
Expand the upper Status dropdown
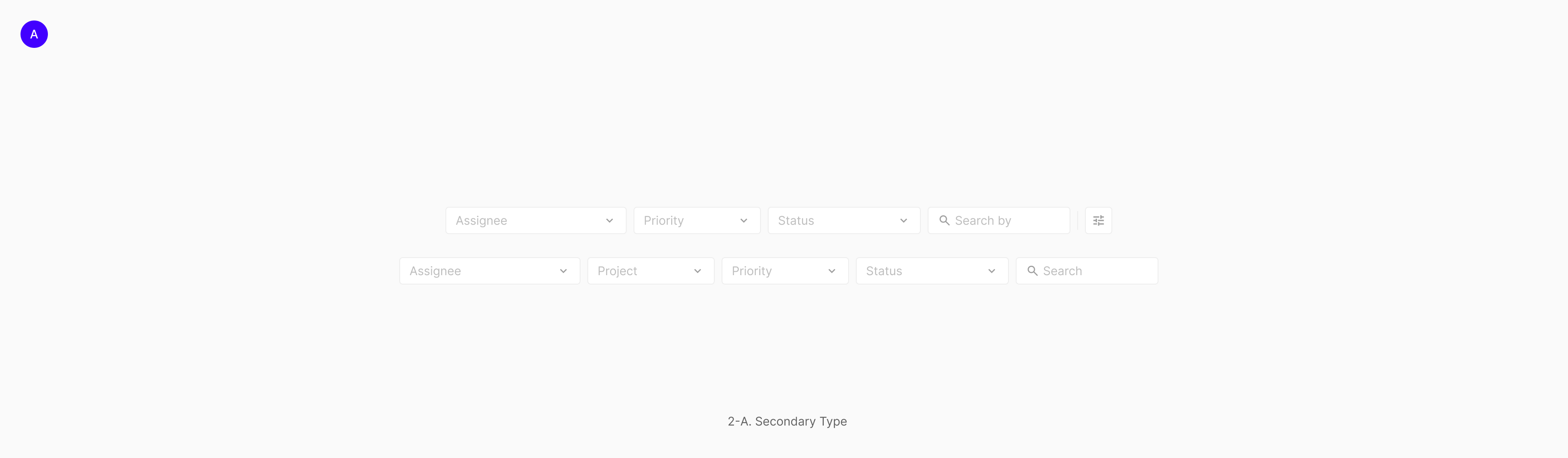pyautogui.click(x=844, y=220)
